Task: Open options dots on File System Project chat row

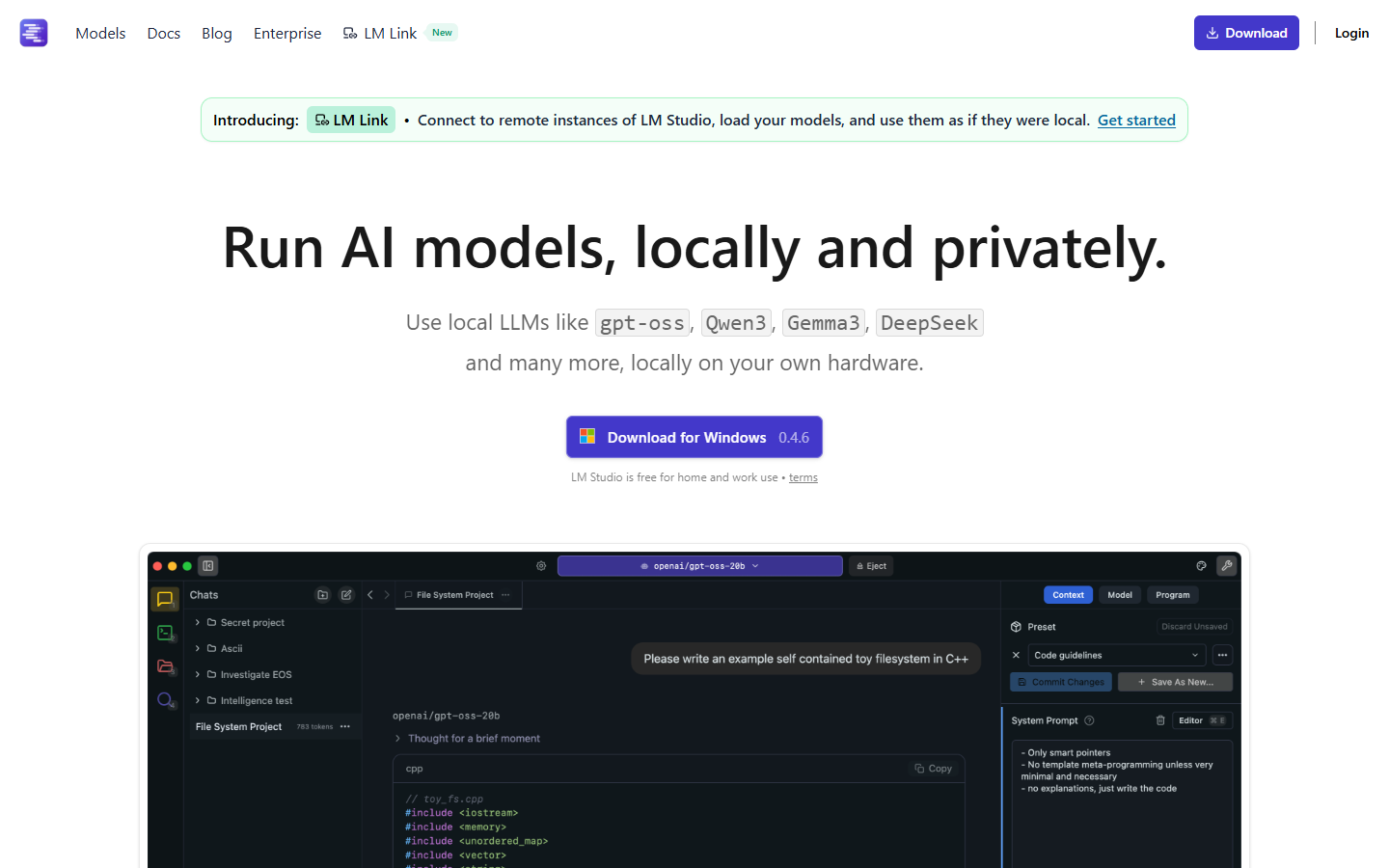Action: point(345,726)
